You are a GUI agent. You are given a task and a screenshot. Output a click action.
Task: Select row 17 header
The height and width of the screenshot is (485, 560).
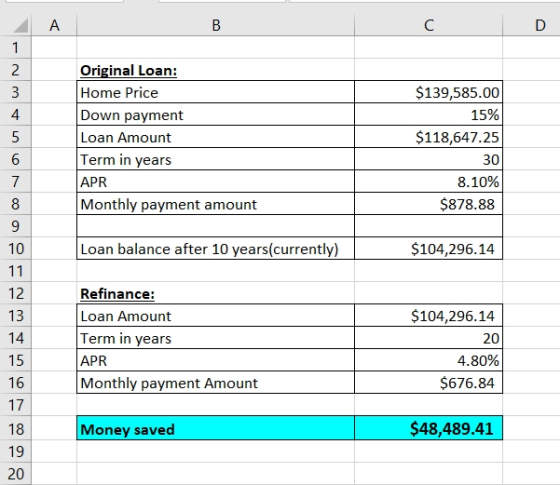click(x=16, y=405)
